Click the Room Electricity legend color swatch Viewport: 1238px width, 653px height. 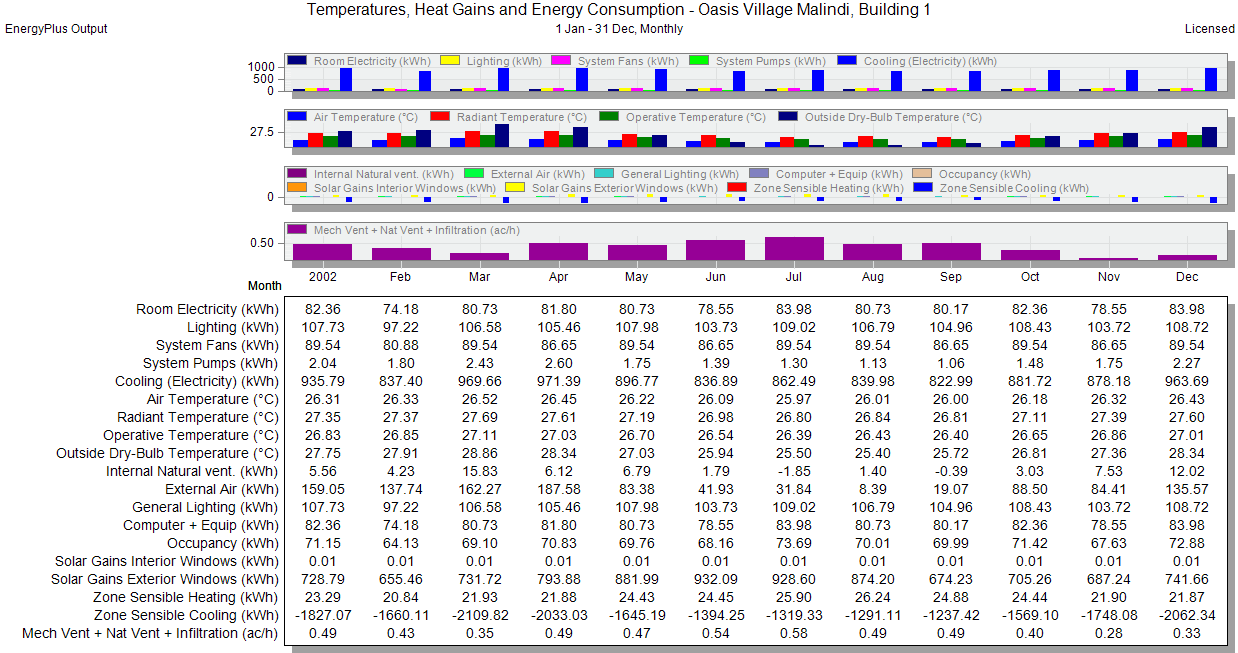[x=296, y=61]
